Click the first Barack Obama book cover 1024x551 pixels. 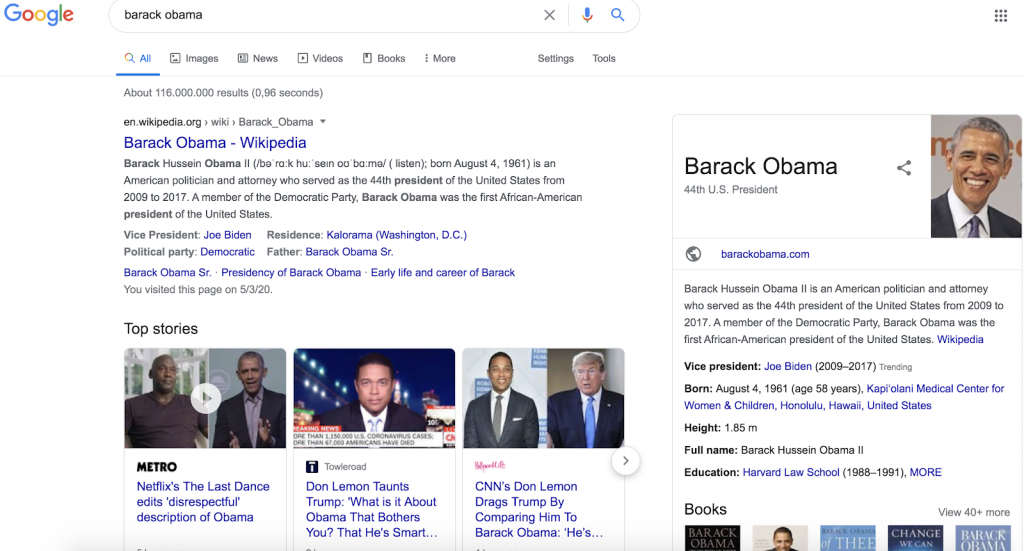pos(712,538)
